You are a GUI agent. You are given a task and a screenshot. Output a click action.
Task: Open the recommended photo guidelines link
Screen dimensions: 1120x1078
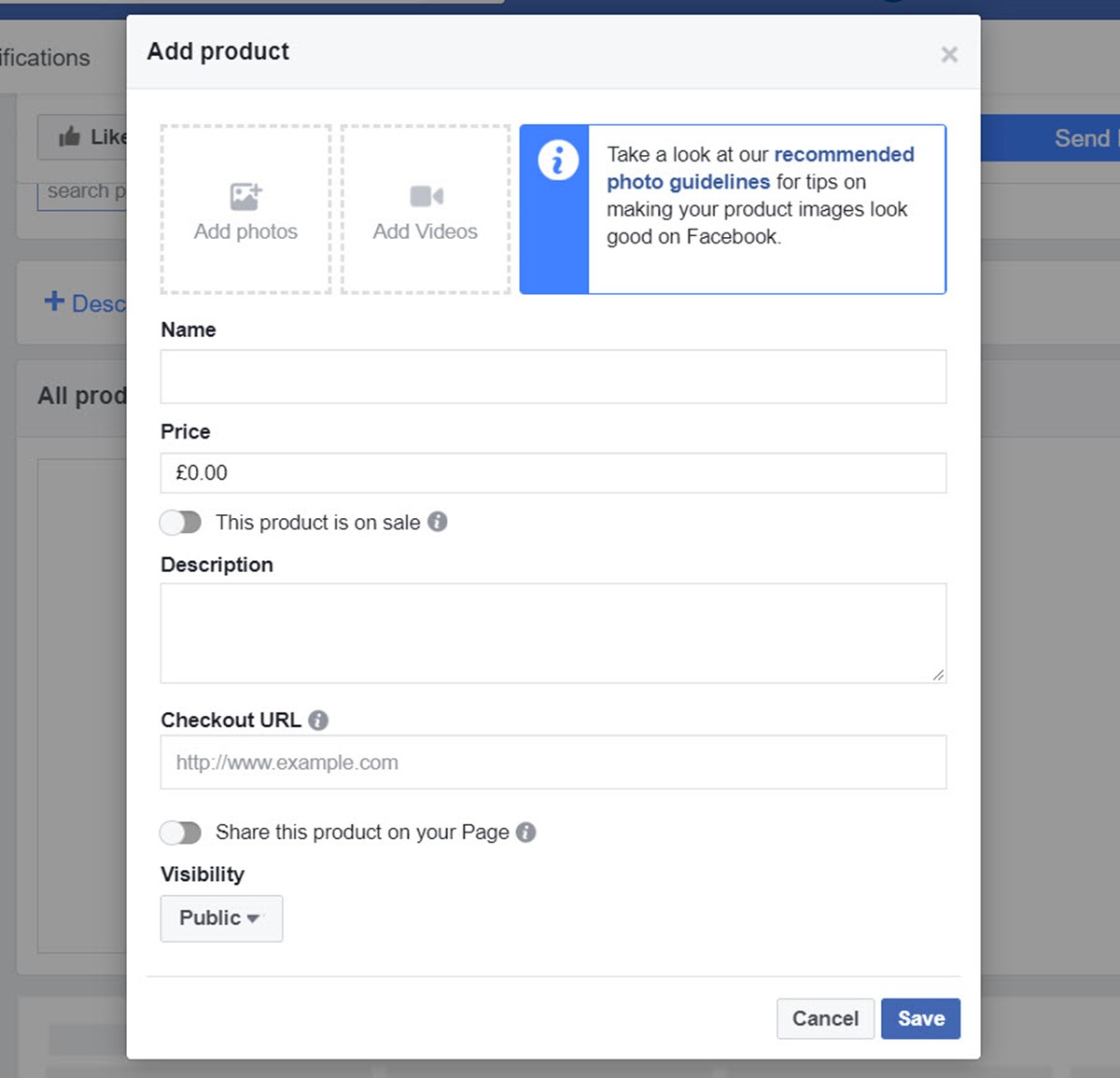click(x=760, y=168)
